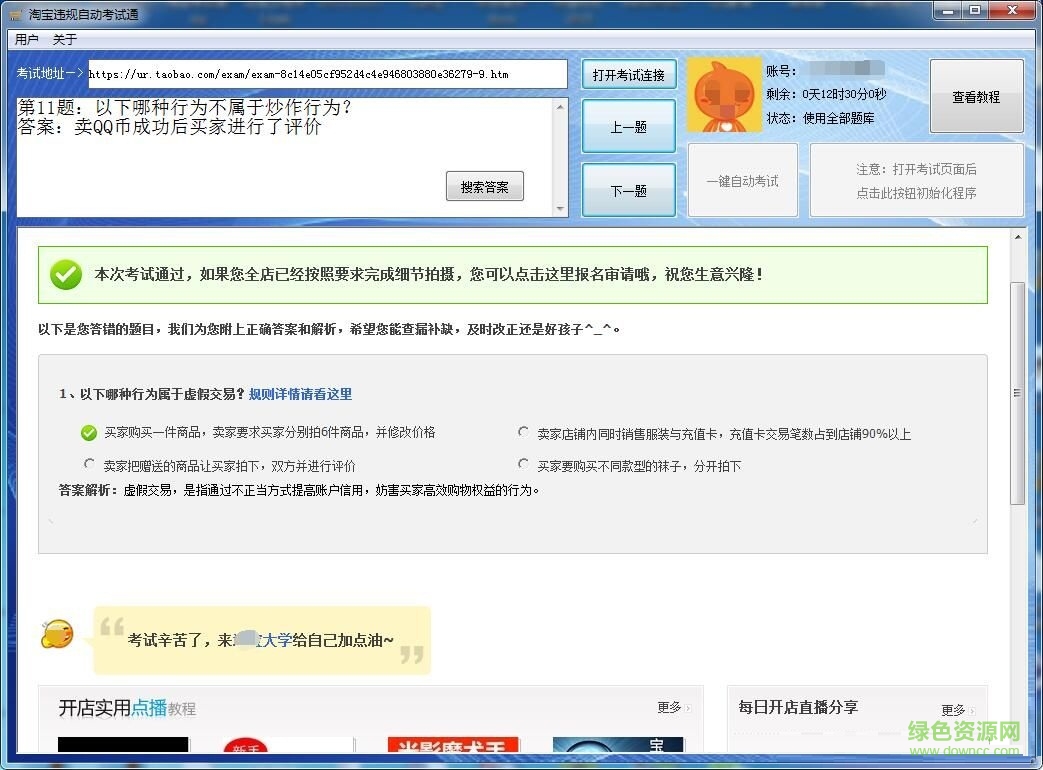The image size is (1043, 770).
Task: Click the smiley emoji beside the encouragement bubble
Action: [x=57, y=633]
